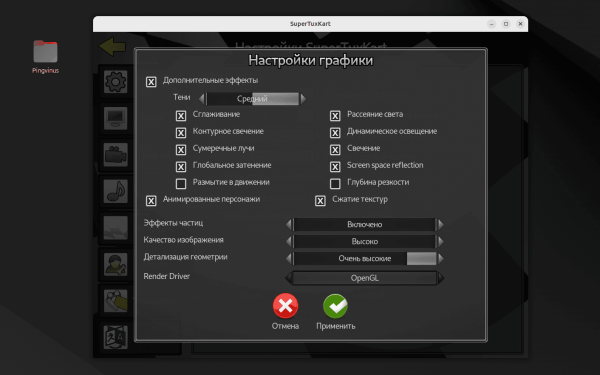Click the Эффекты частиц Включено bar

(365, 225)
